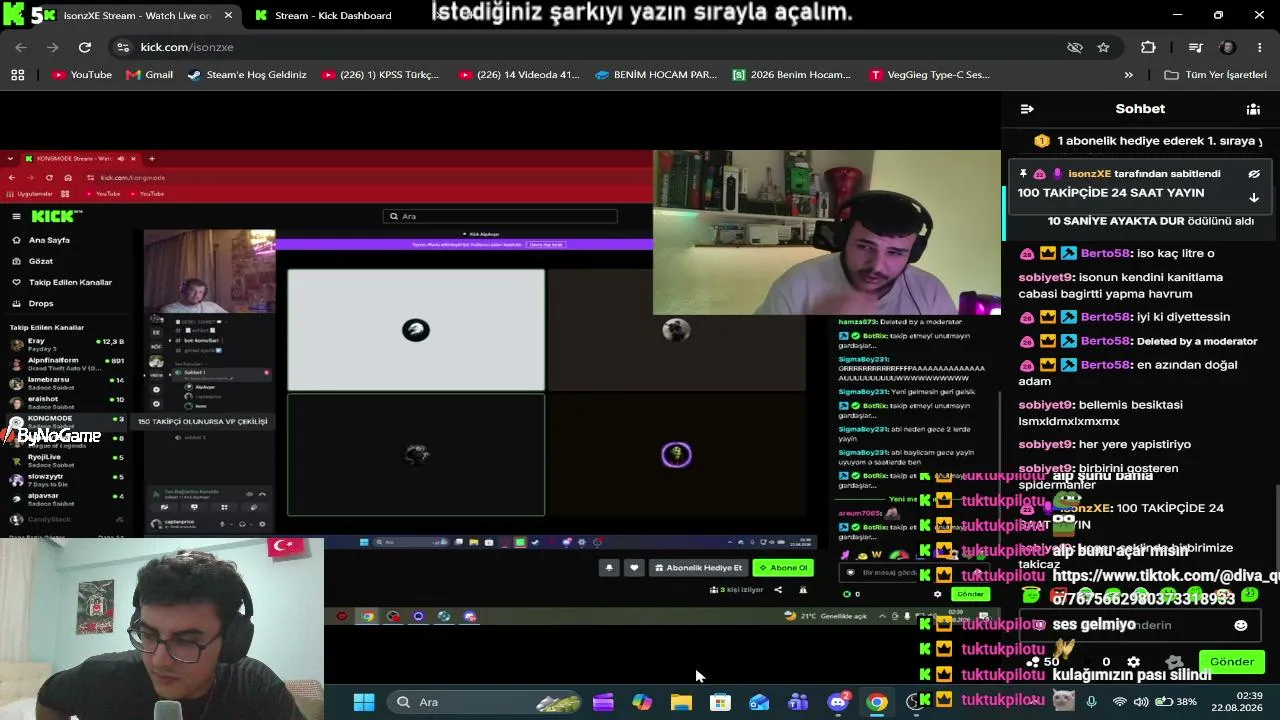View site information for kick.com

tap(123, 47)
